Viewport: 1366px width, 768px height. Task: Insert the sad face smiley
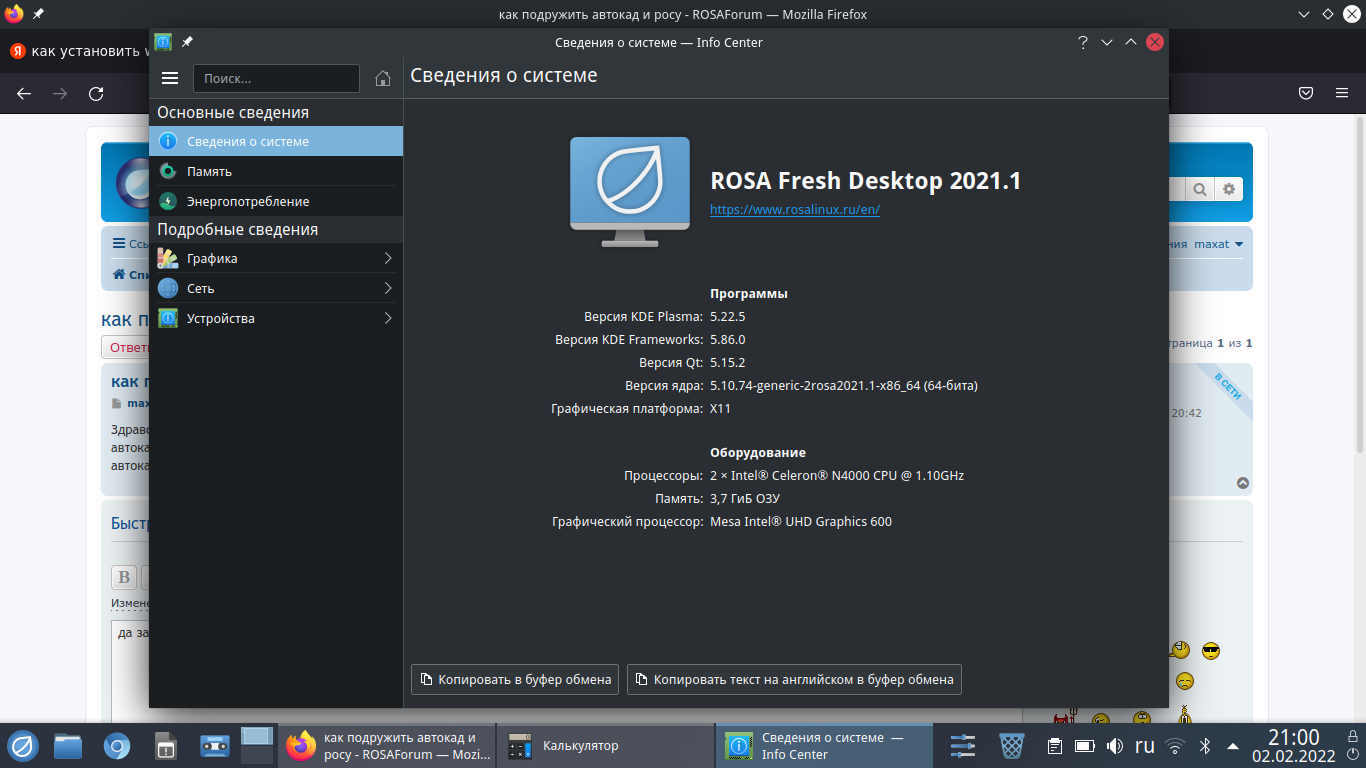1185,681
